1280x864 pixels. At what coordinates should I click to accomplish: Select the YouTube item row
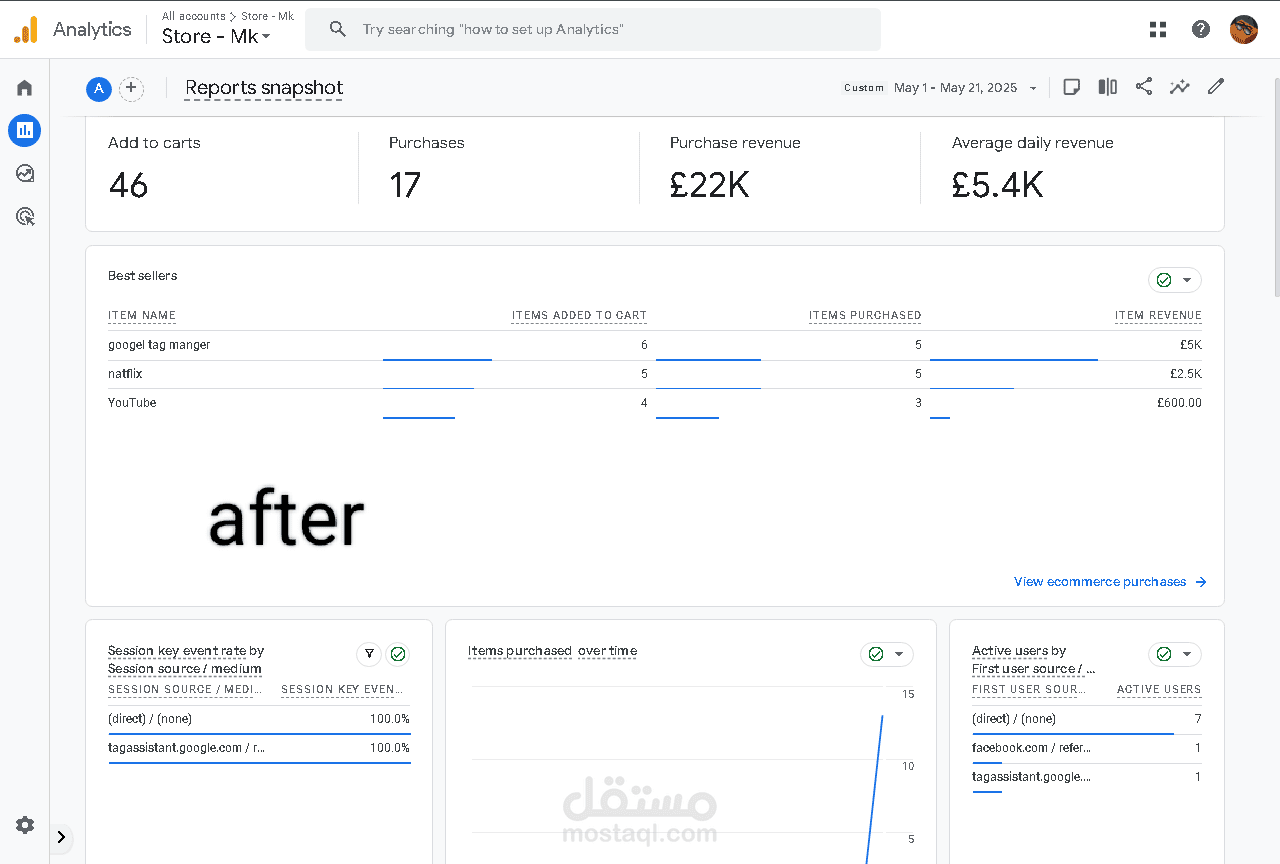coord(655,404)
